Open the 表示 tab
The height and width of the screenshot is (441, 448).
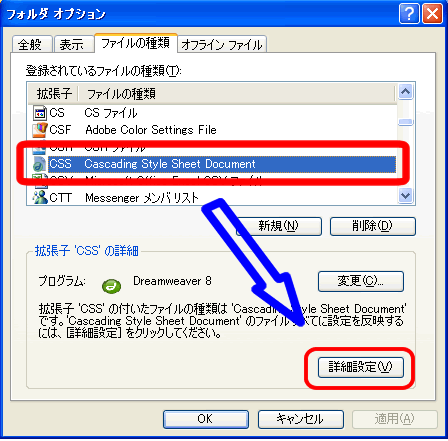pyautogui.click(x=73, y=44)
